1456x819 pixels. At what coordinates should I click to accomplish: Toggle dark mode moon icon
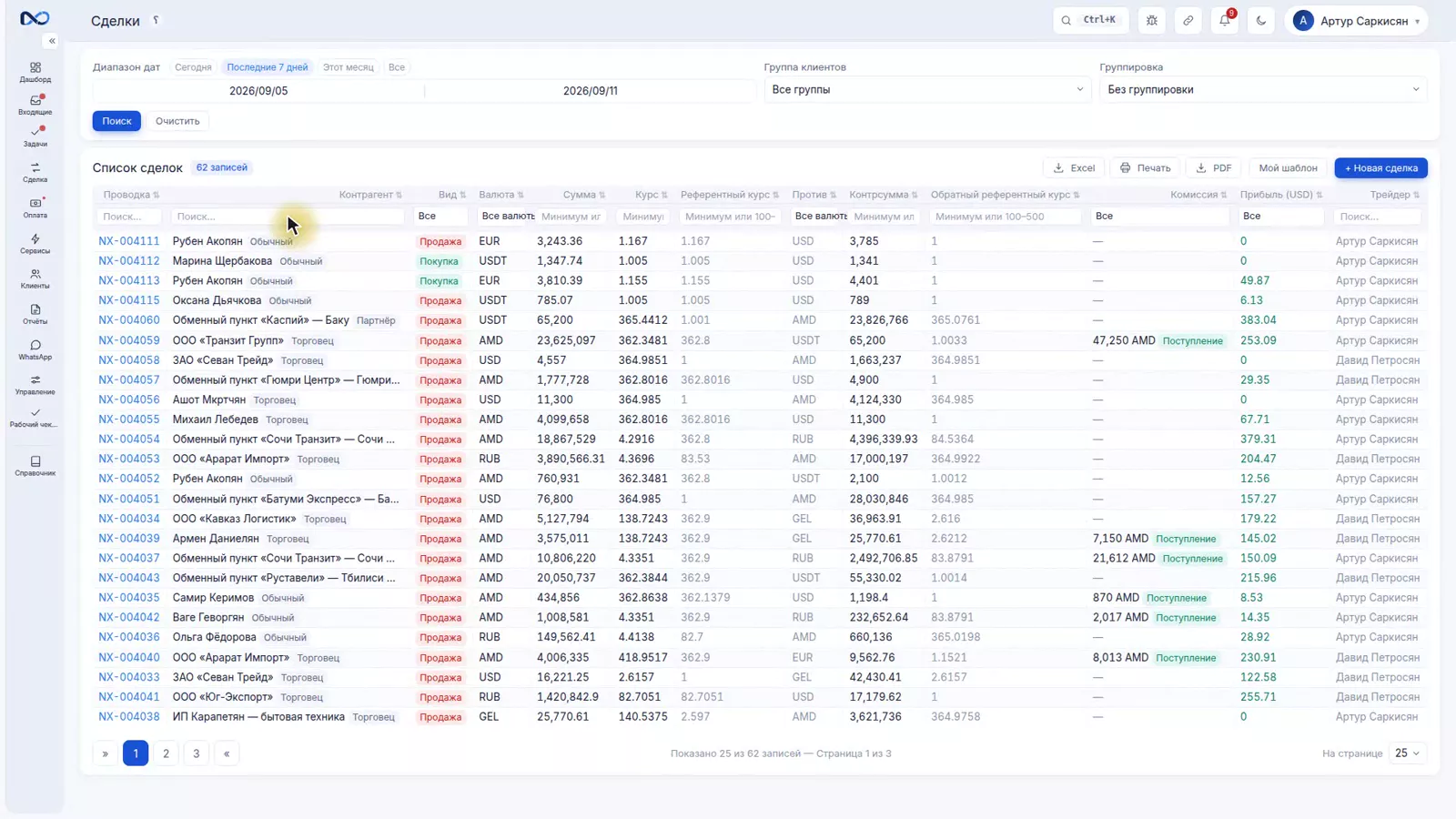point(1261,20)
